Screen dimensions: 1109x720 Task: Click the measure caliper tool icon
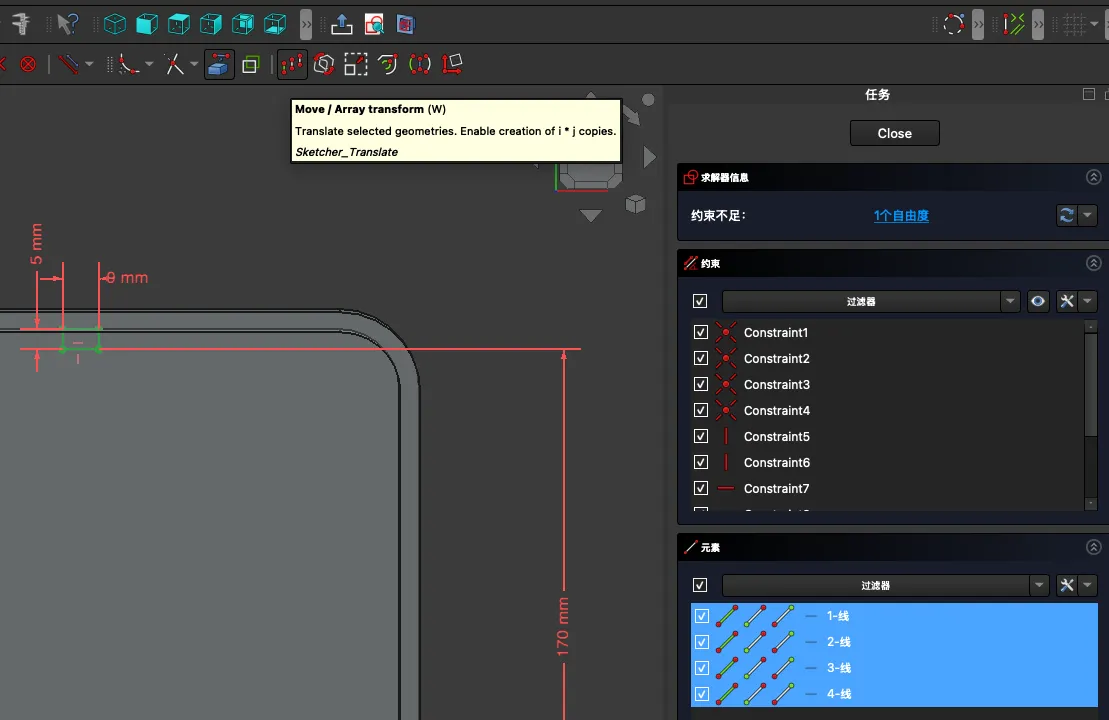pyautogui.click(x=20, y=24)
